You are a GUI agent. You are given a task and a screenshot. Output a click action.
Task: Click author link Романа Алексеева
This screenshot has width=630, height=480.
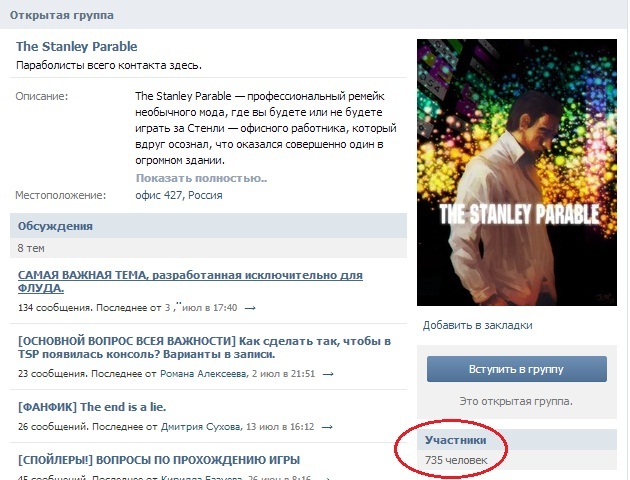(x=204, y=374)
